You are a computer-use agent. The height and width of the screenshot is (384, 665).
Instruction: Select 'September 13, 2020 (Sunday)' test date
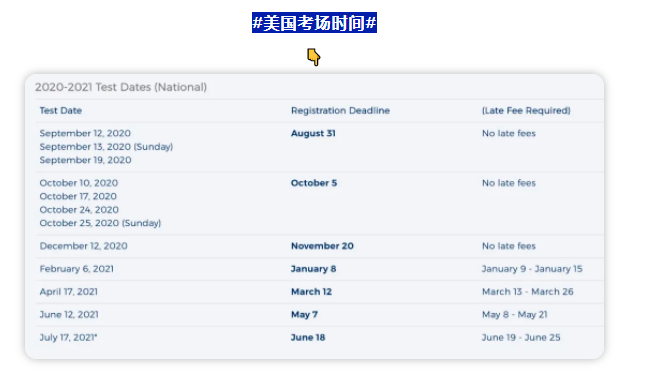click(106, 146)
